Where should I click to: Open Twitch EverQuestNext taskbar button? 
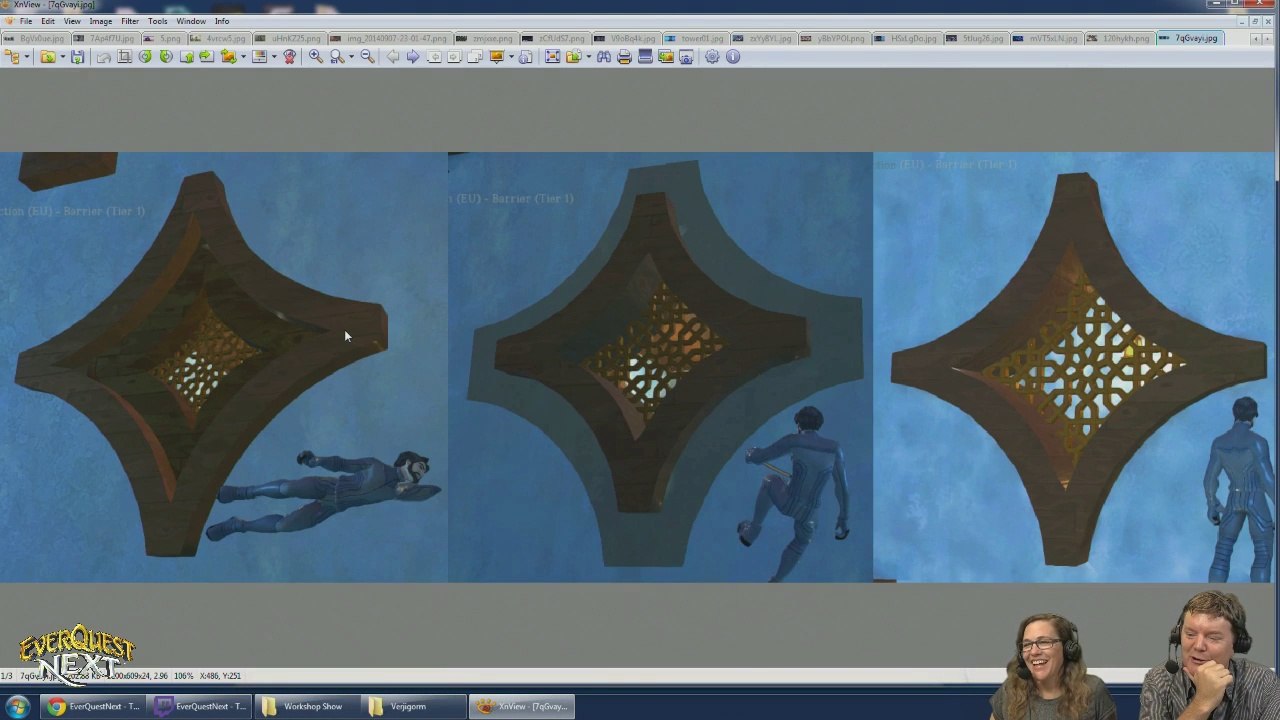pos(200,707)
